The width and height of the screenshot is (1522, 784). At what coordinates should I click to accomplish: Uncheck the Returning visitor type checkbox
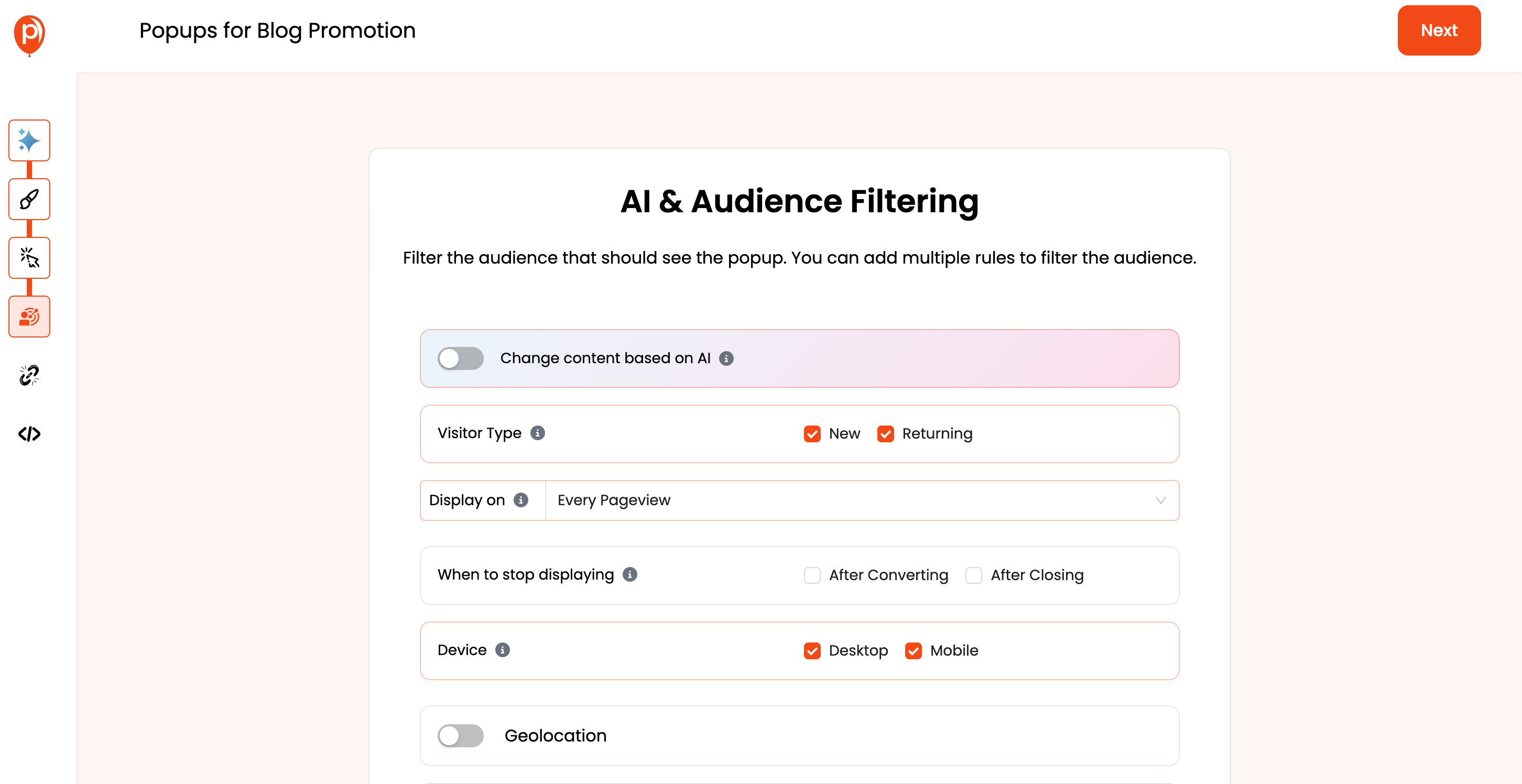[885, 434]
